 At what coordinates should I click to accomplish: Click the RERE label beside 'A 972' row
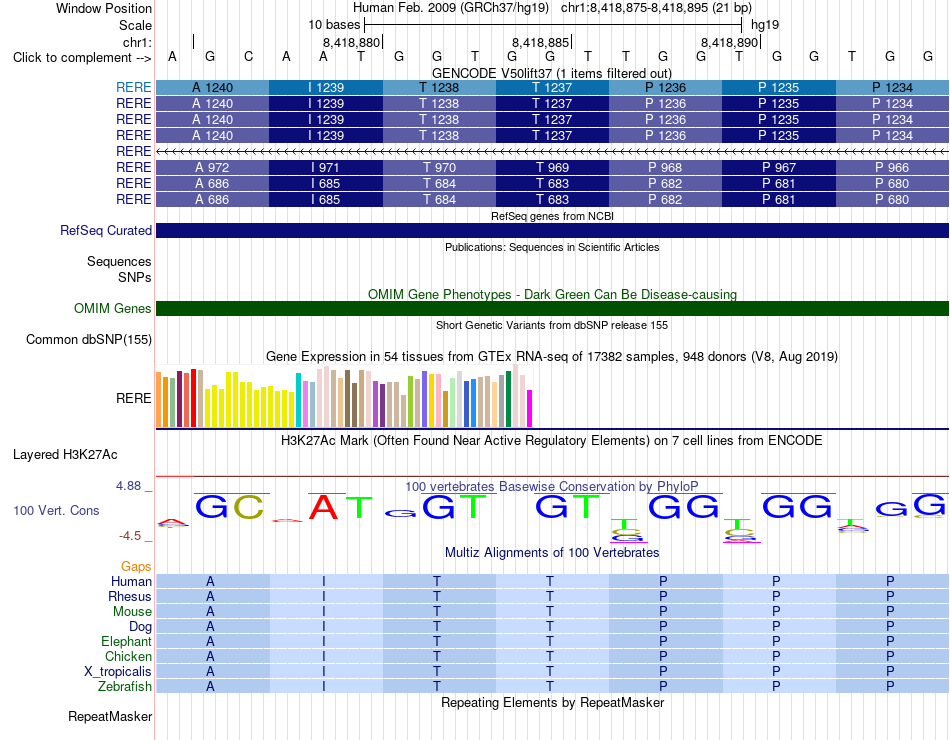click(133, 167)
